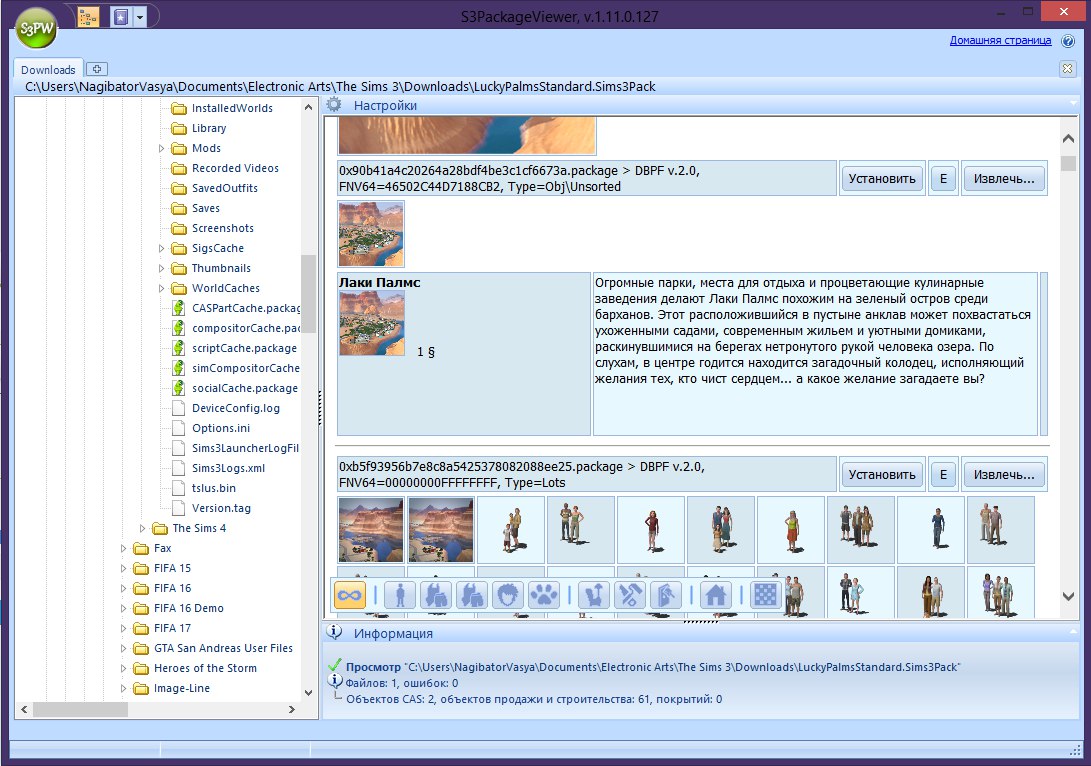Screen dimensions: 1091x766
Task: Extract the Lots package with Извлечь
Action: click(1003, 474)
